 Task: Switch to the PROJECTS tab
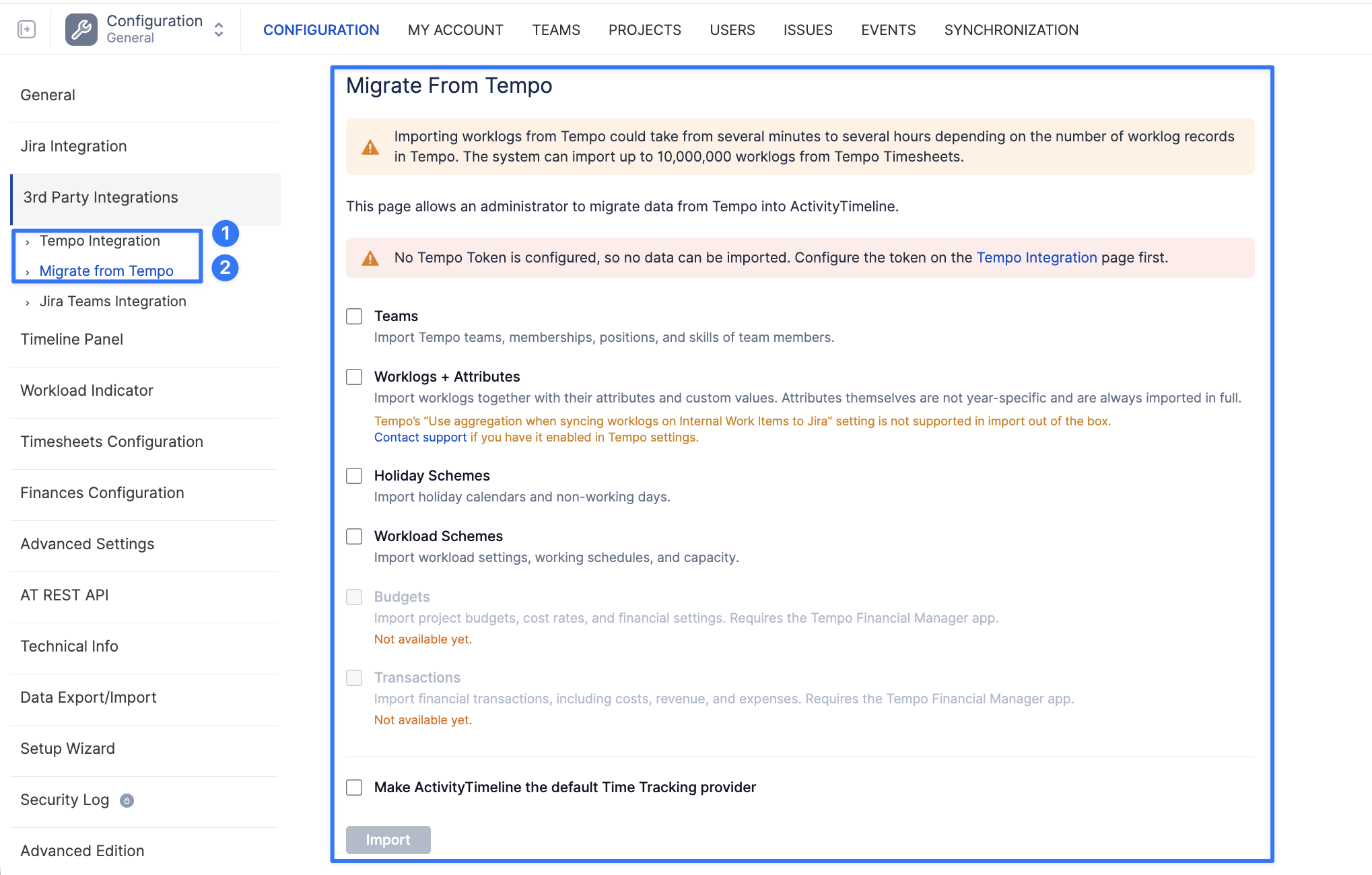pos(644,30)
